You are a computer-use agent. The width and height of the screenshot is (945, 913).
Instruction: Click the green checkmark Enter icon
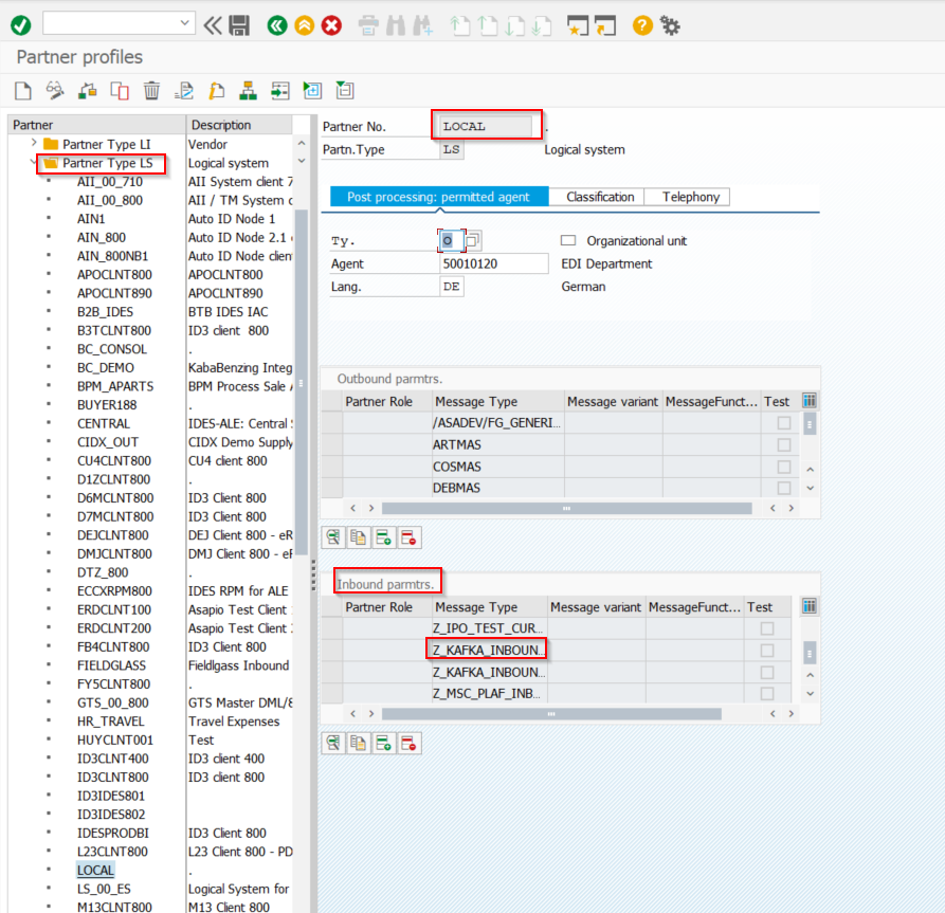[20, 25]
